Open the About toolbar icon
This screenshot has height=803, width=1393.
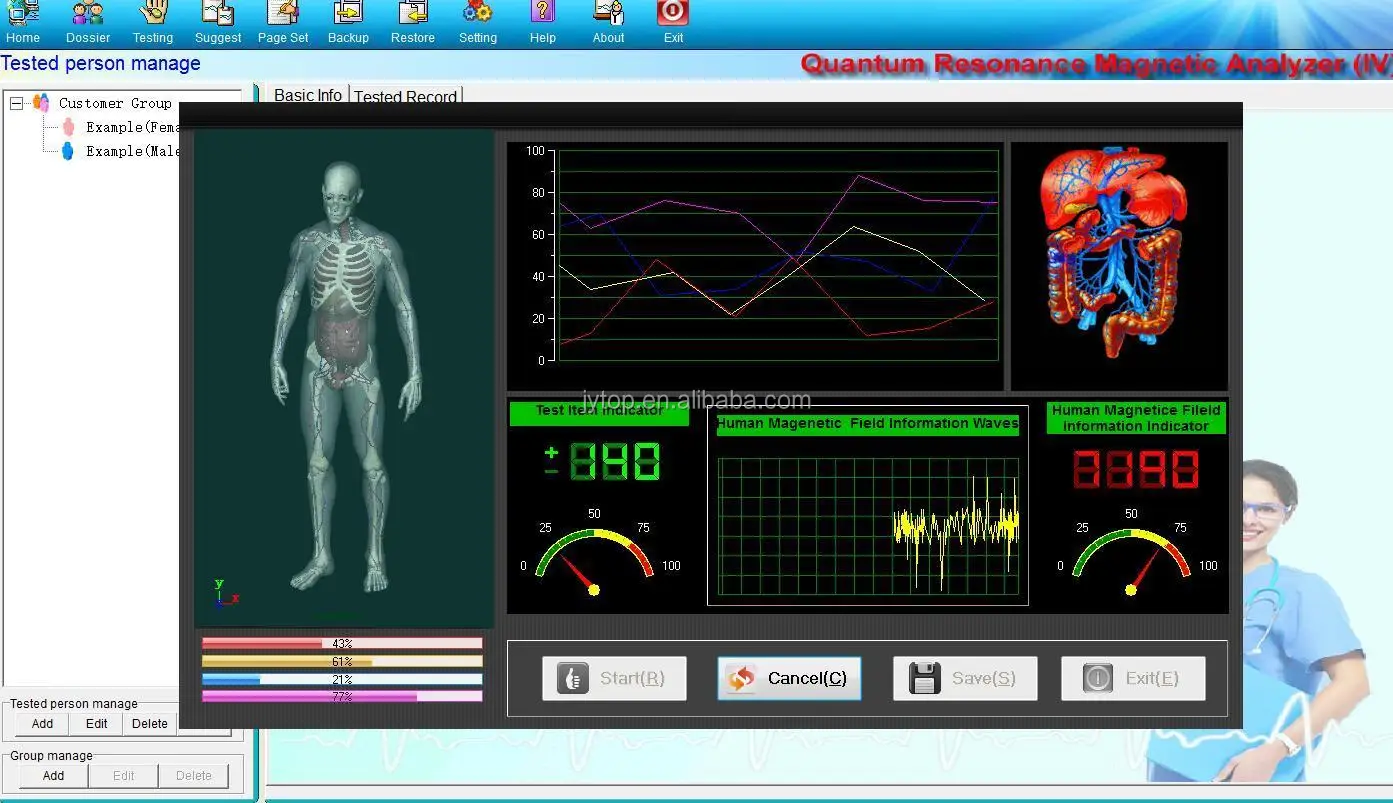(x=608, y=15)
